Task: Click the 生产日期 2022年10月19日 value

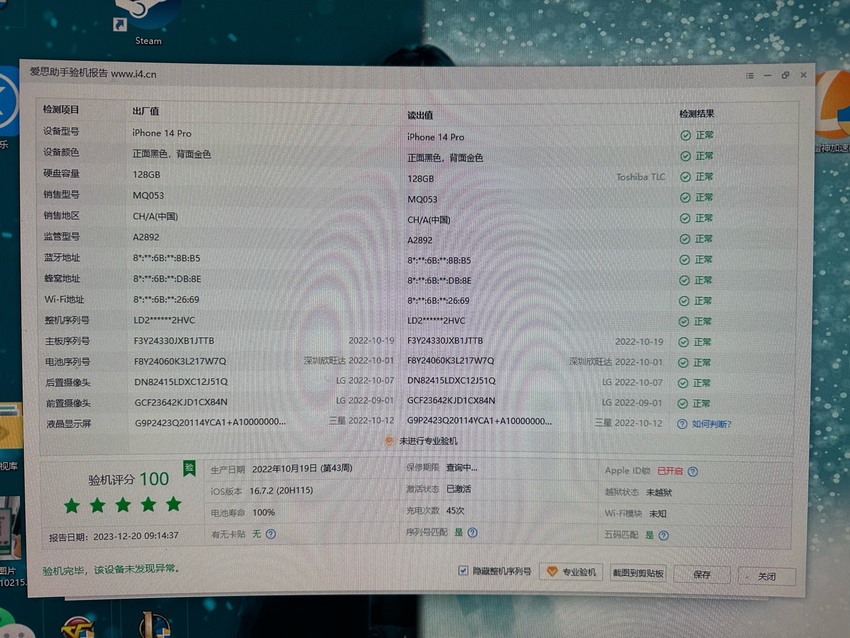Action: pos(302,468)
